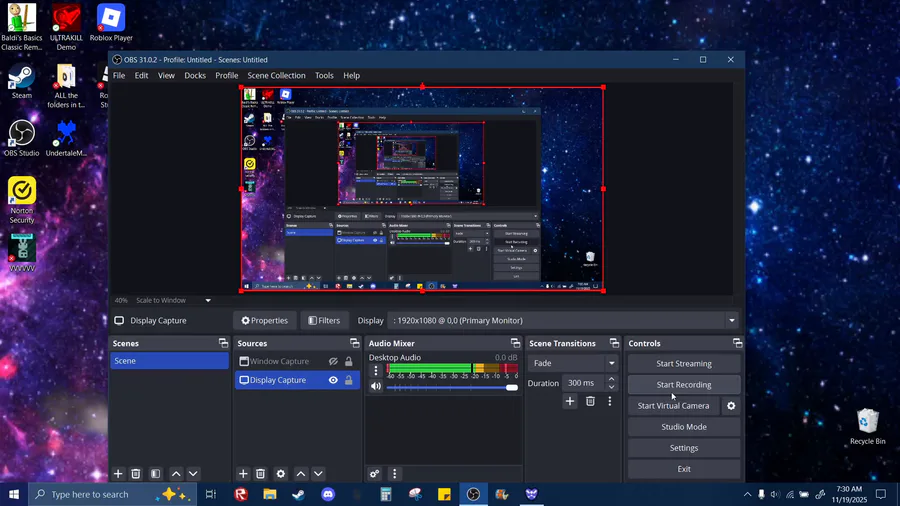Viewport: 900px width, 506px height.
Task: Open source properties gear in Sources panel
Action: [x=281, y=474]
